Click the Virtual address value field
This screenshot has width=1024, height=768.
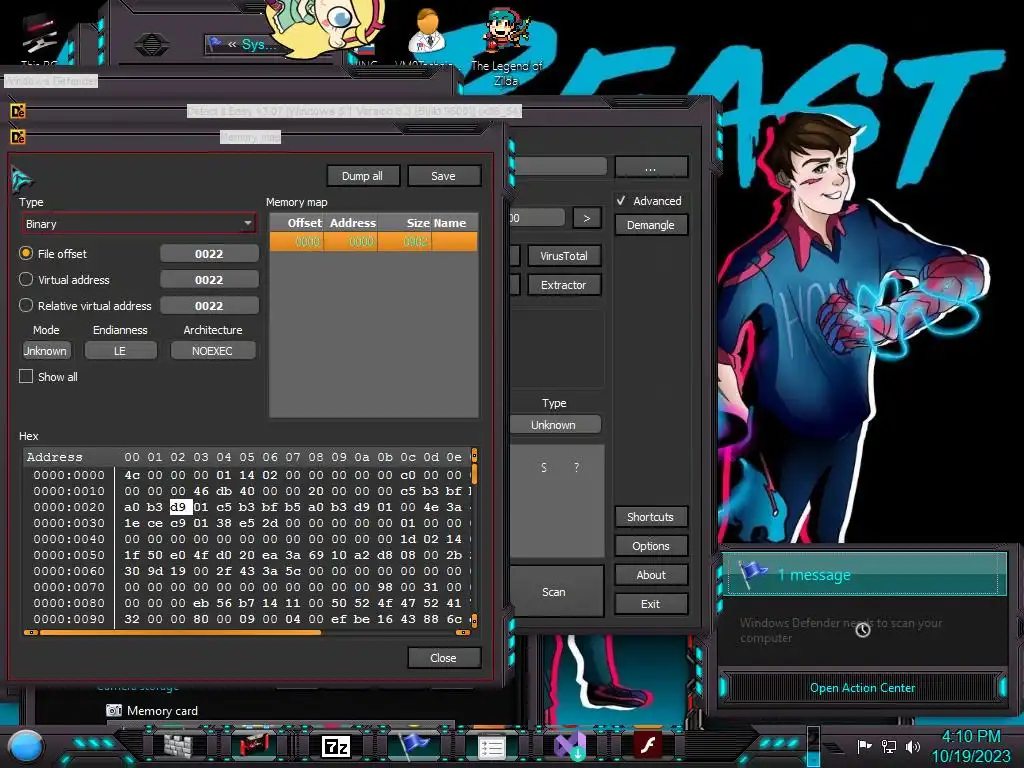[209, 280]
